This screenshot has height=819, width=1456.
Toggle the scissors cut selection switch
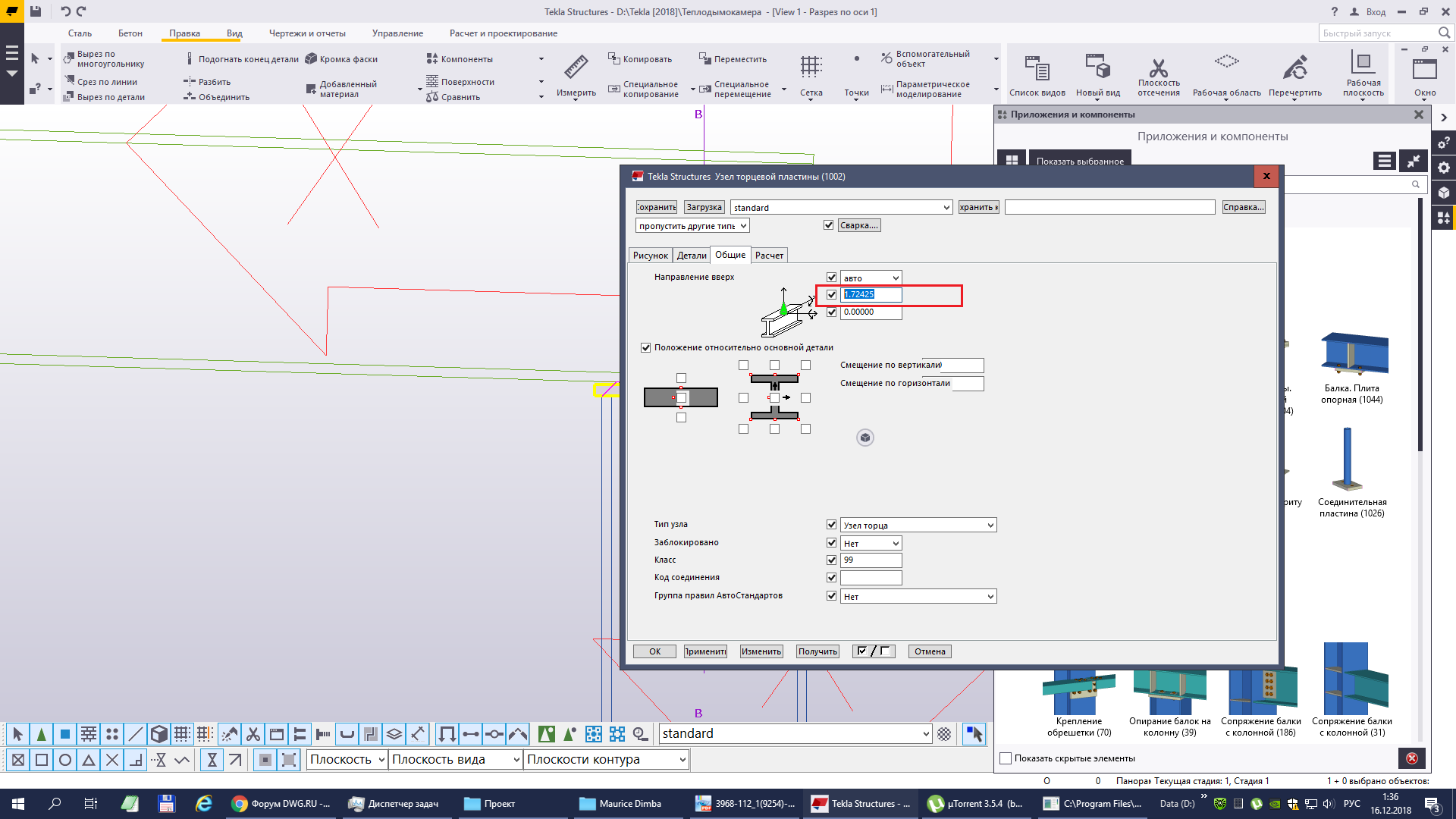coord(253,734)
